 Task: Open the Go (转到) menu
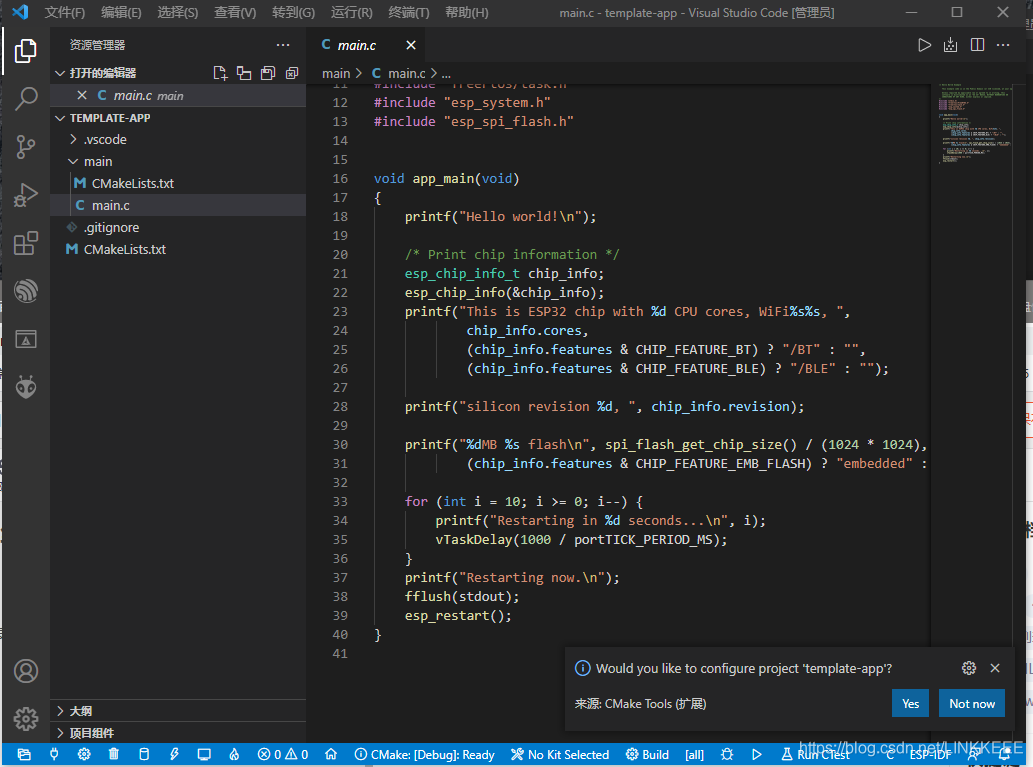pyautogui.click(x=293, y=13)
